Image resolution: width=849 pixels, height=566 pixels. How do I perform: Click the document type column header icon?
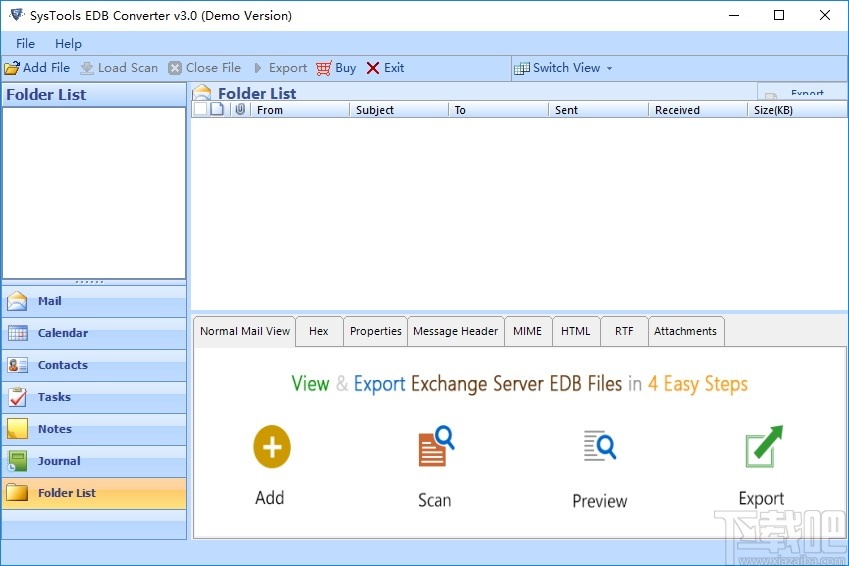tap(217, 109)
